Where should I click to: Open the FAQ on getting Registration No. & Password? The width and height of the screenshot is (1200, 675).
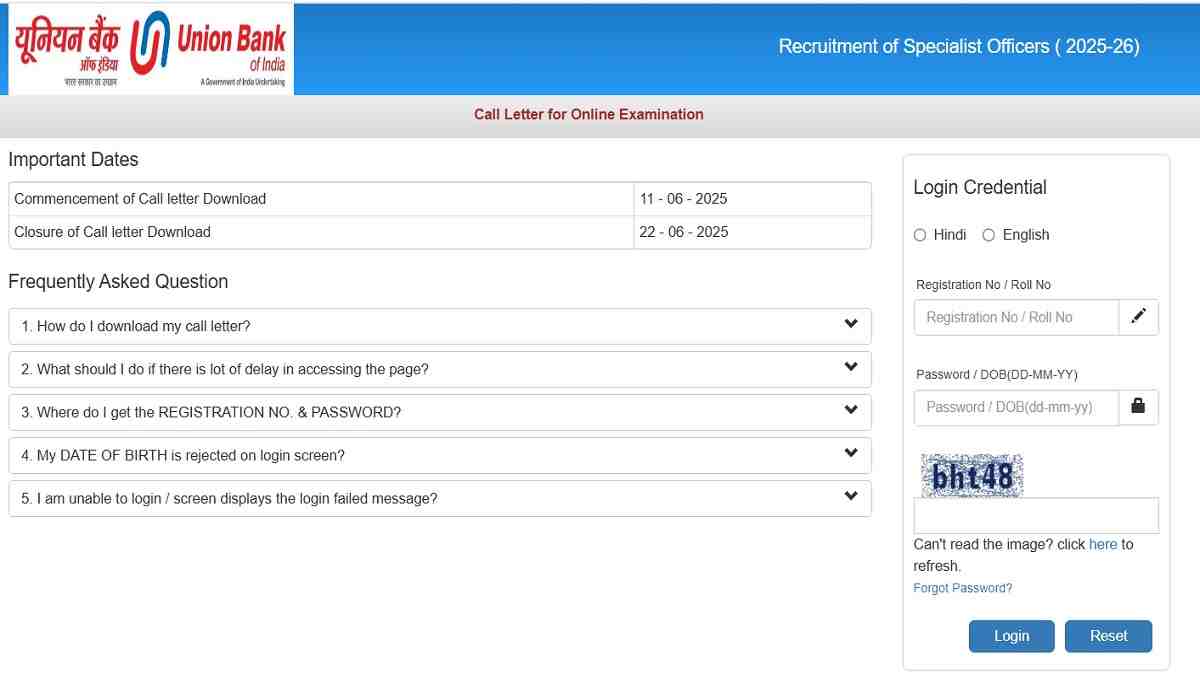(439, 412)
